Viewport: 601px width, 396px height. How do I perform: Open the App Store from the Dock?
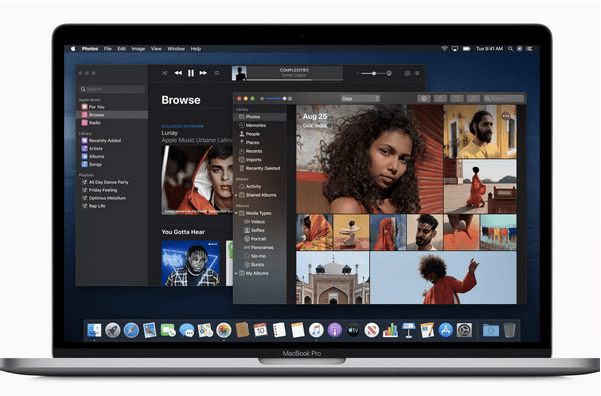[x=445, y=330]
